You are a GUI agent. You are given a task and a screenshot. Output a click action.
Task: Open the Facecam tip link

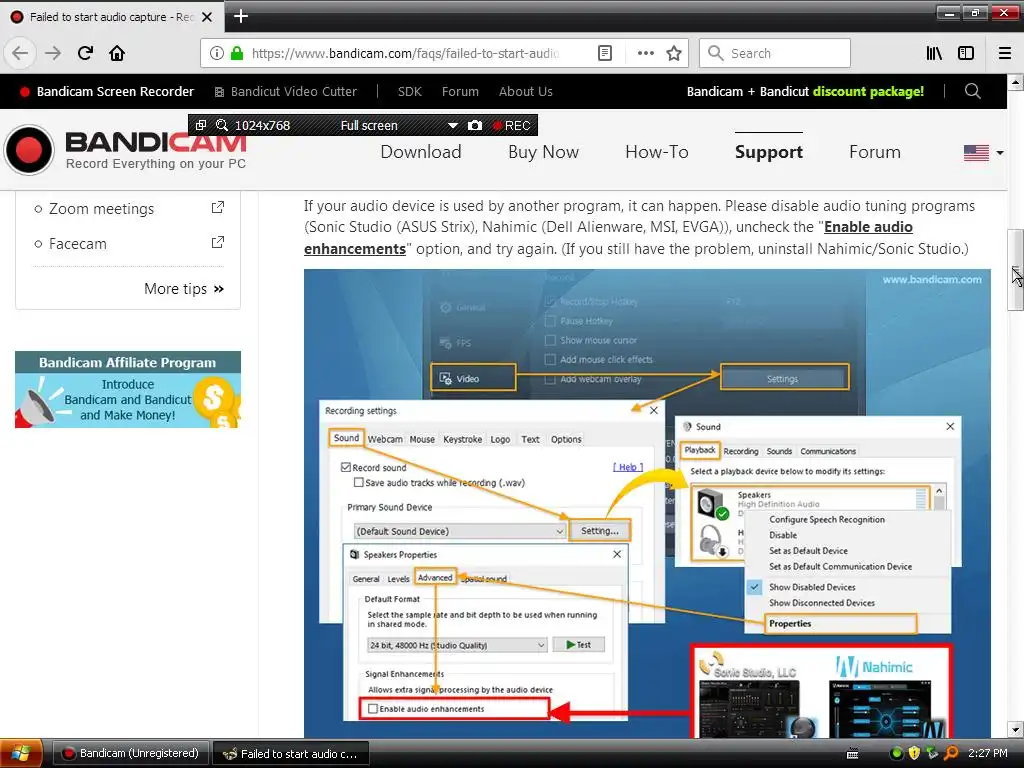(78, 244)
